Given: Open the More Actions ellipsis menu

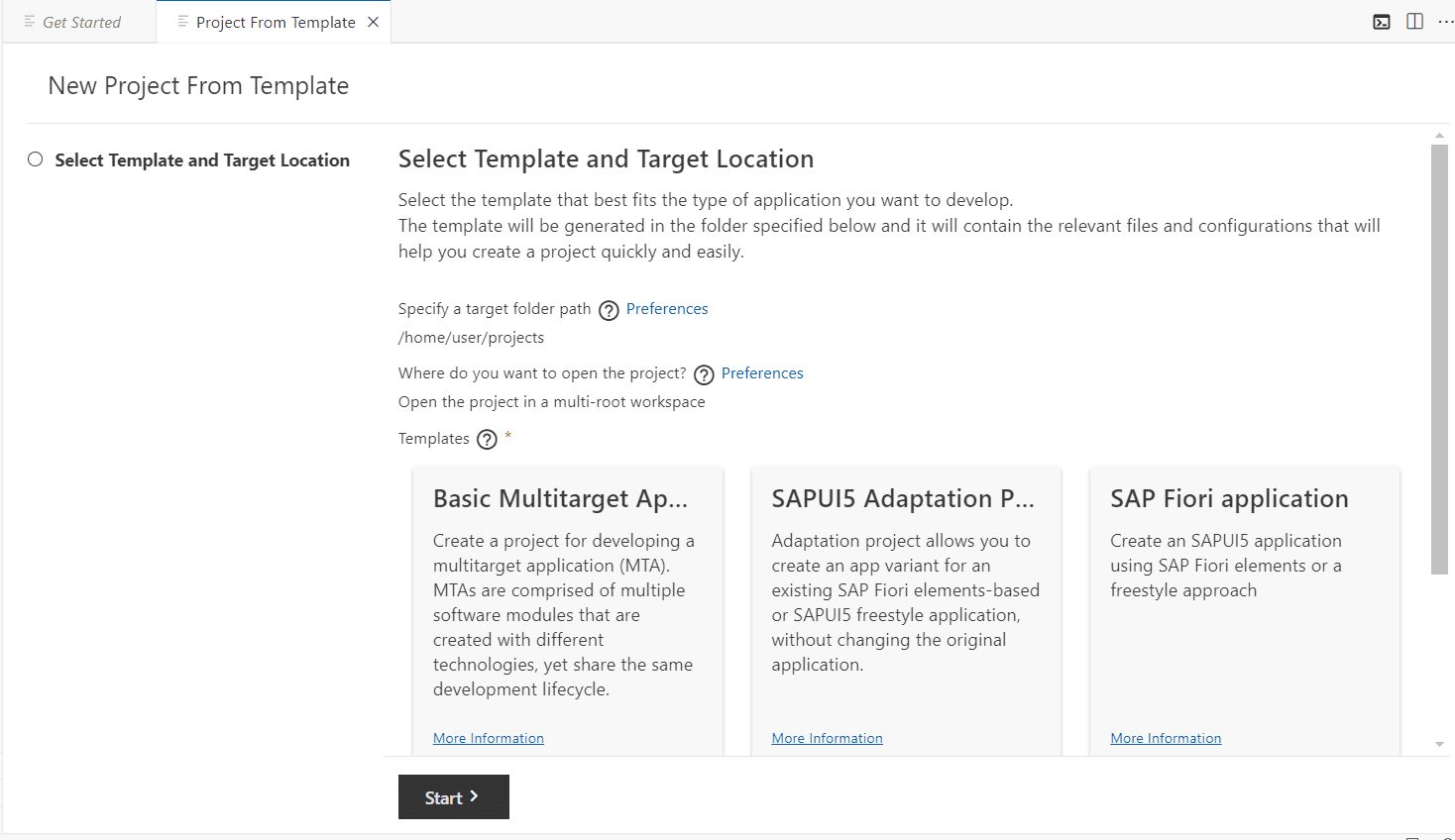Looking at the screenshot, I should coord(1446,21).
